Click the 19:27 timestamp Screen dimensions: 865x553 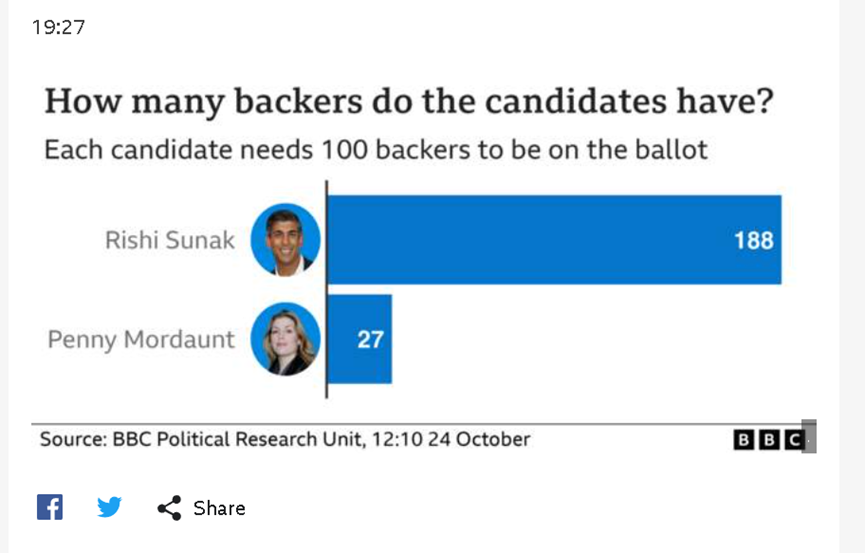click(x=58, y=27)
